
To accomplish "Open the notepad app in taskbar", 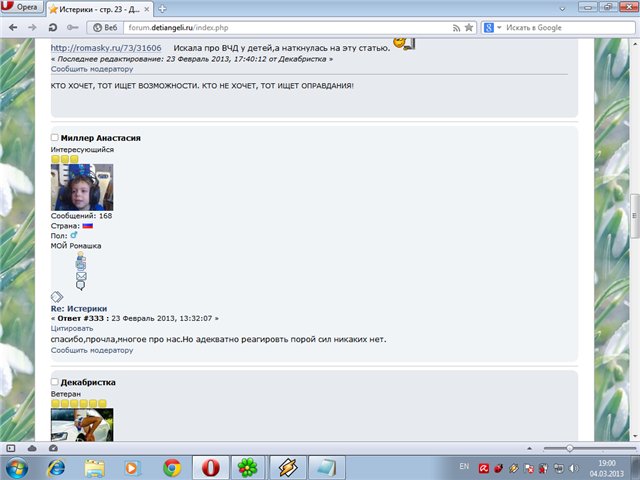I will [x=326, y=468].
